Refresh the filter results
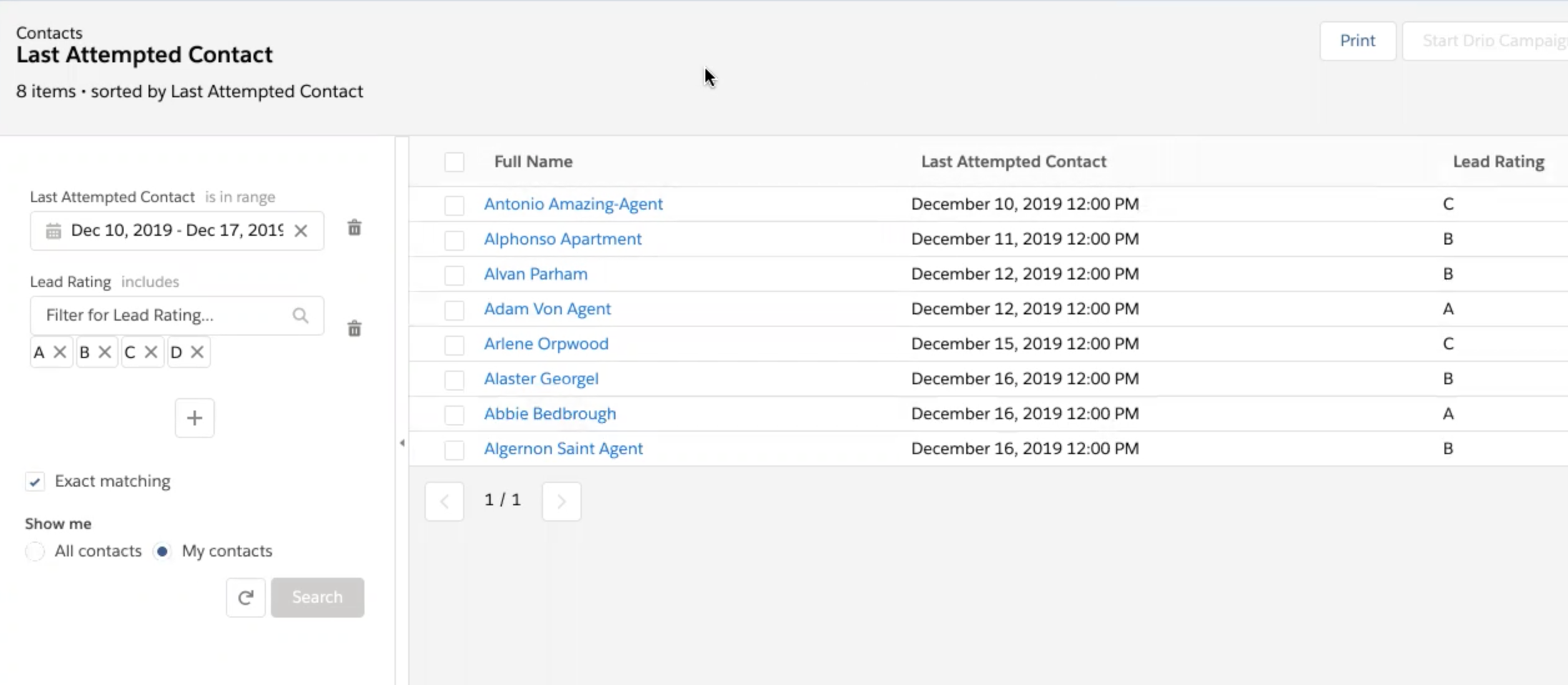 point(245,597)
